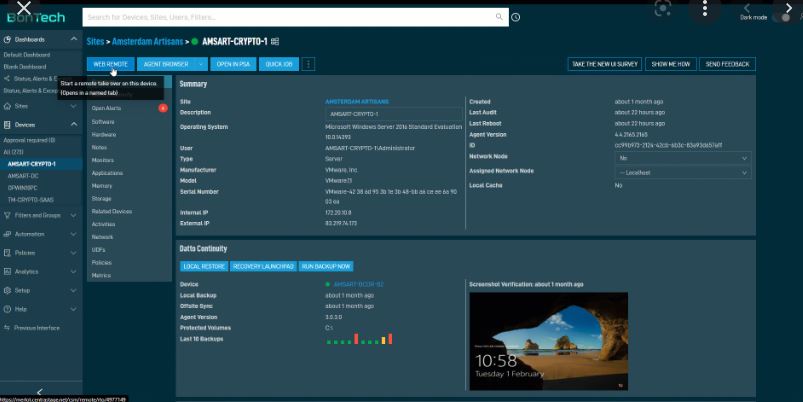
Task: Click the Sites house icon in sidebar
Action: (x=7, y=106)
